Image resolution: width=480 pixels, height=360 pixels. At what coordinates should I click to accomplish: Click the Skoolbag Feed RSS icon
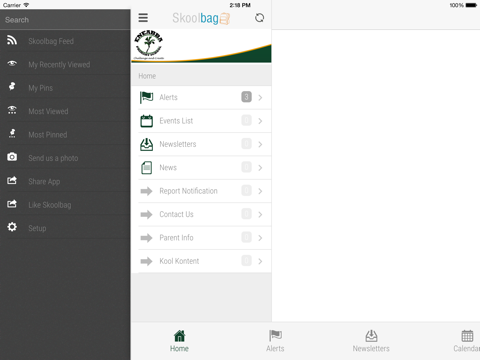(x=12, y=40)
